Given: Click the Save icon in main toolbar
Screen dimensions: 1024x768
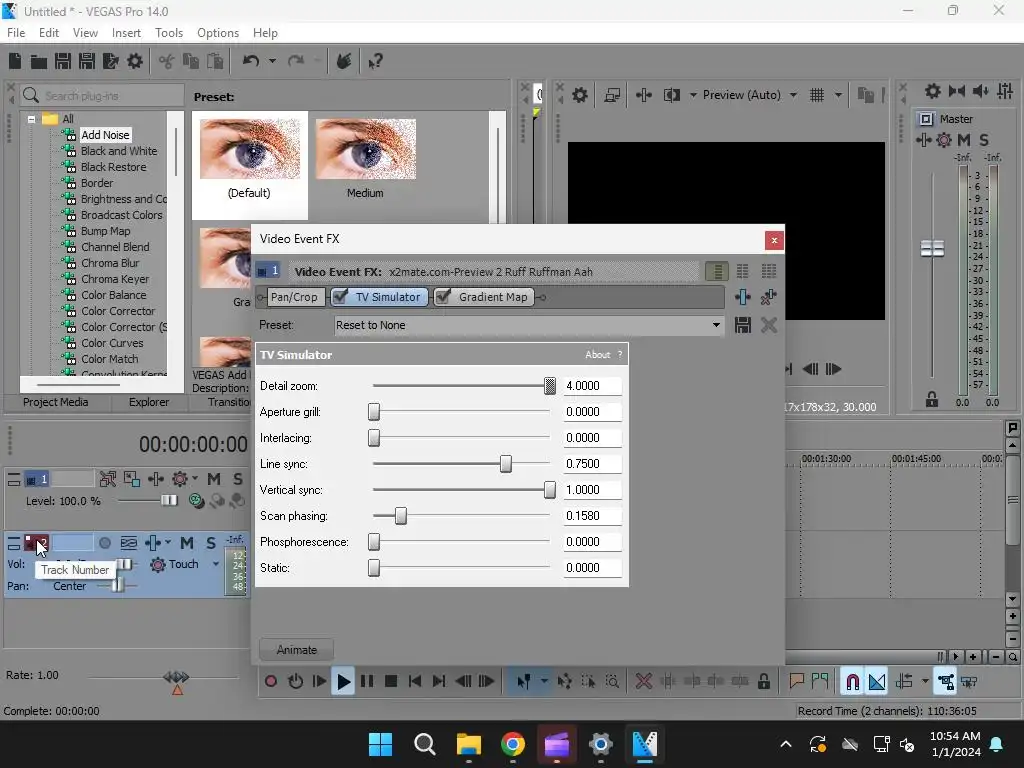Looking at the screenshot, I should 63,61.
